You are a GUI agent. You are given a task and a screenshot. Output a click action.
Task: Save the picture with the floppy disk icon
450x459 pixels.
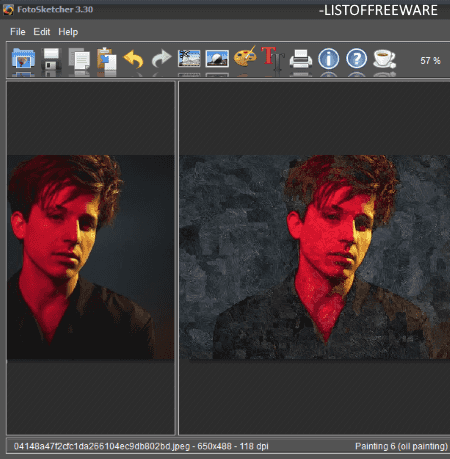(51, 58)
